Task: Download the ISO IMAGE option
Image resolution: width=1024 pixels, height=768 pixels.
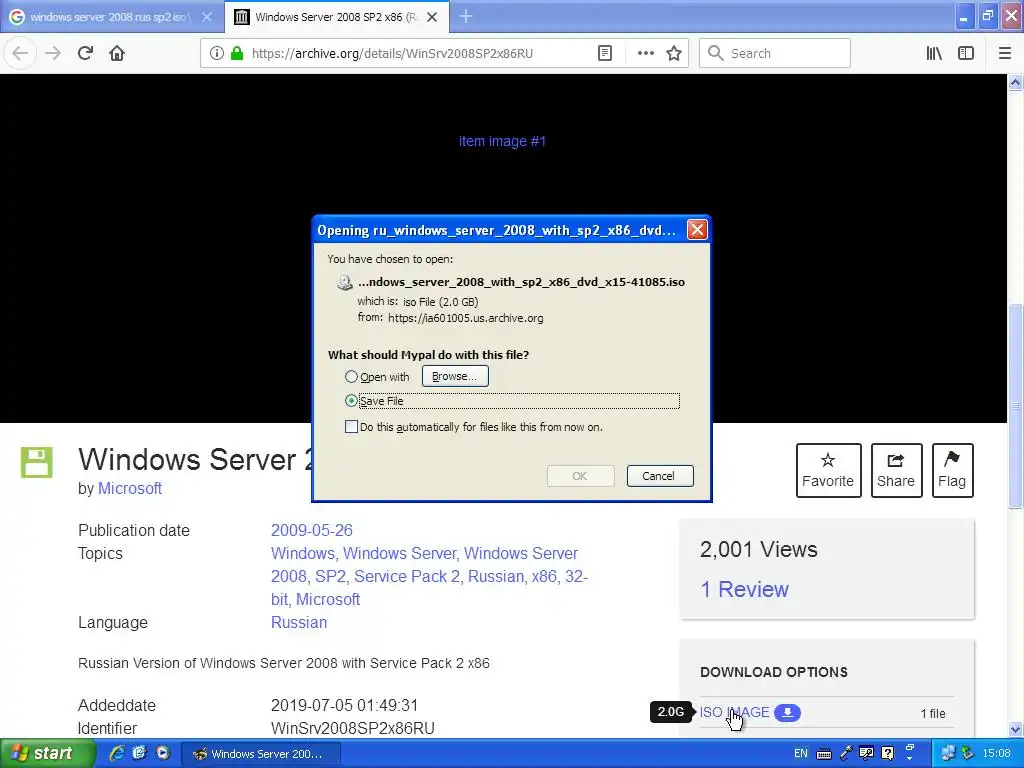Action: point(735,712)
